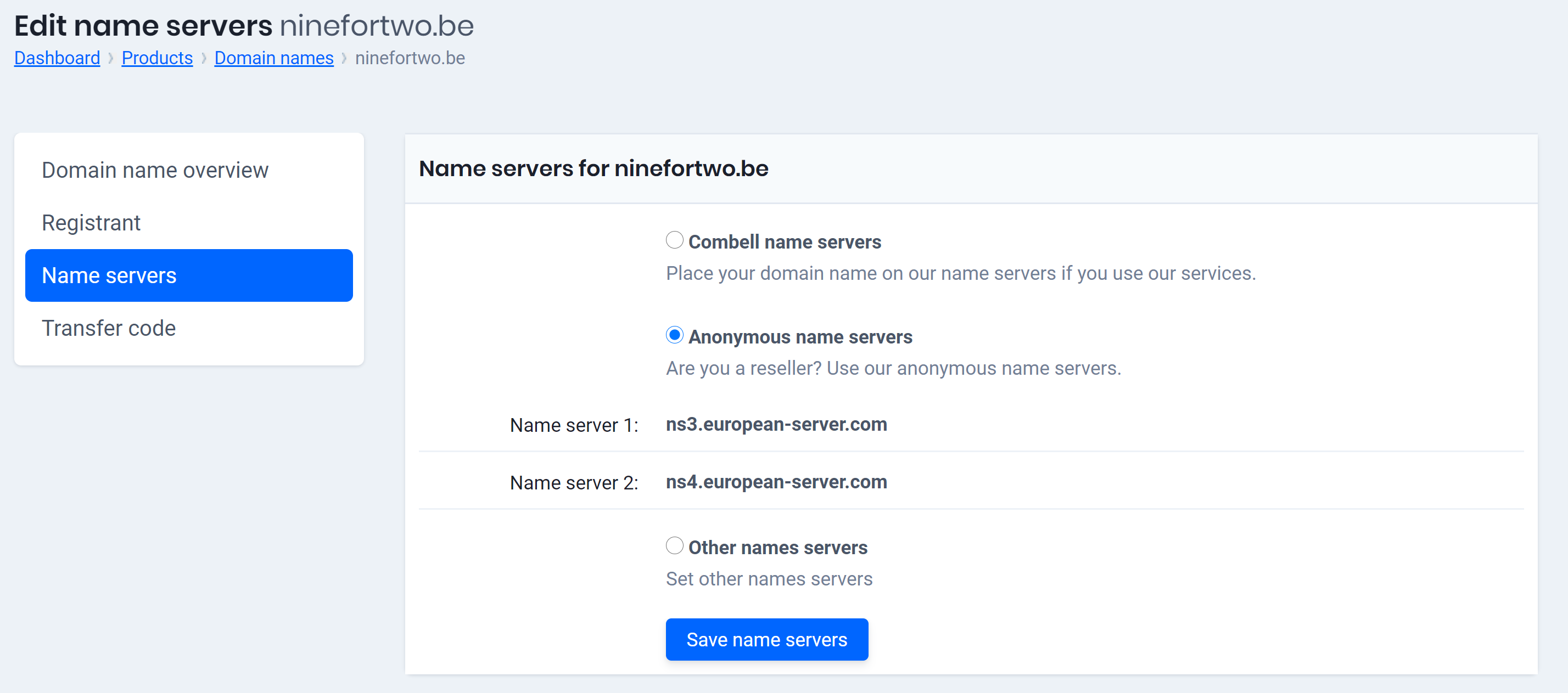Screen dimensions: 1568x693
Task: Click the breadcrumb chevron after Products
Action: coord(203,58)
